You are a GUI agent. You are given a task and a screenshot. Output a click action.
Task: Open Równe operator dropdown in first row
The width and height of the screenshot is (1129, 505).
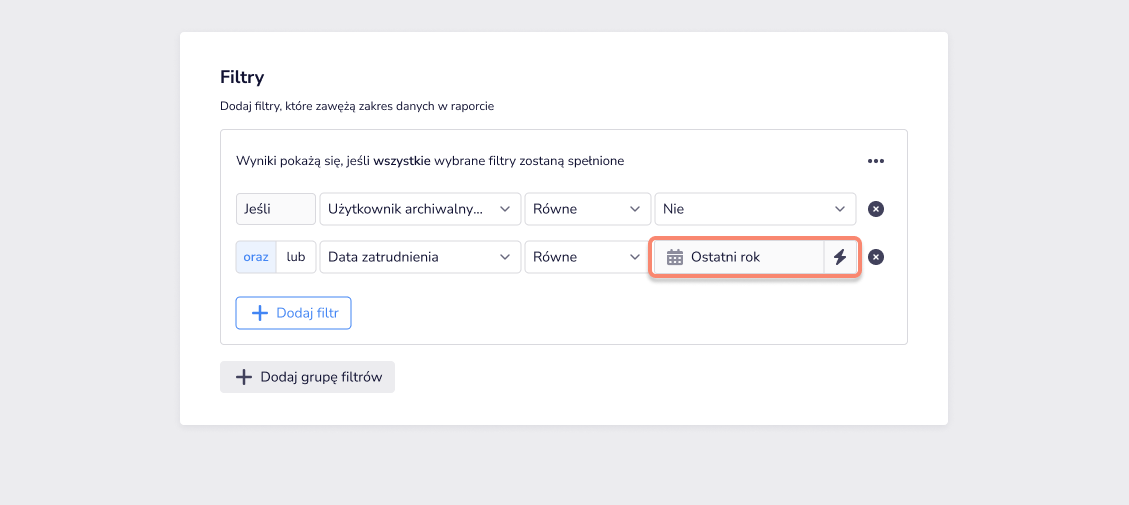588,209
